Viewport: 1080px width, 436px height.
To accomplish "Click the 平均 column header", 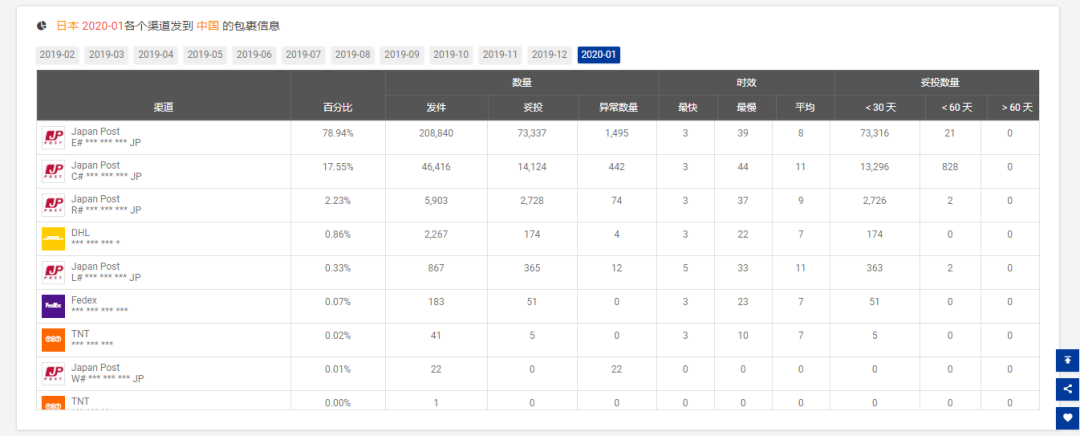I will [804, 107].
